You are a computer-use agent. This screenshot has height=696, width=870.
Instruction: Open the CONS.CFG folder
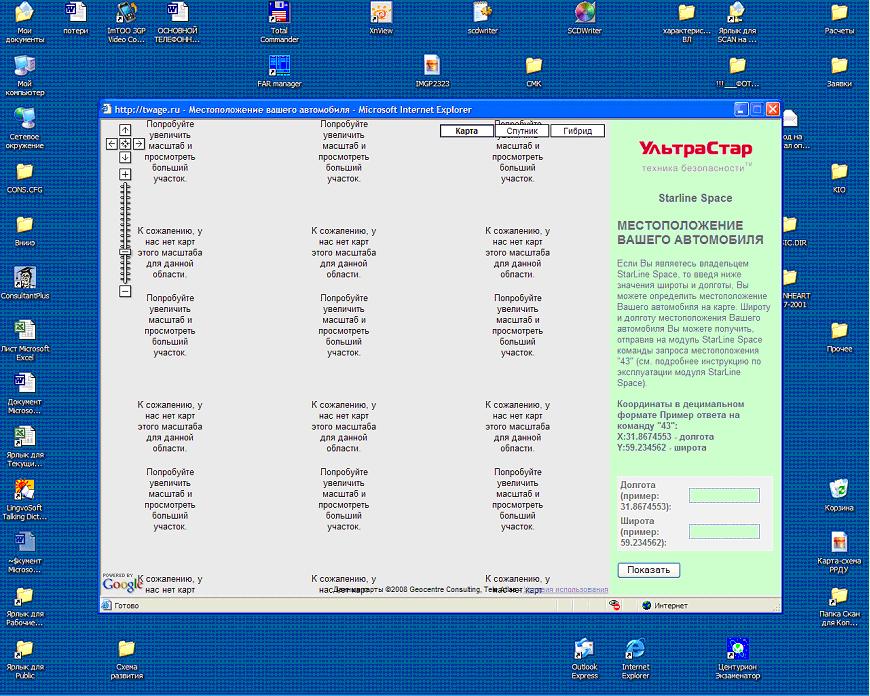[x=24, y=178]
